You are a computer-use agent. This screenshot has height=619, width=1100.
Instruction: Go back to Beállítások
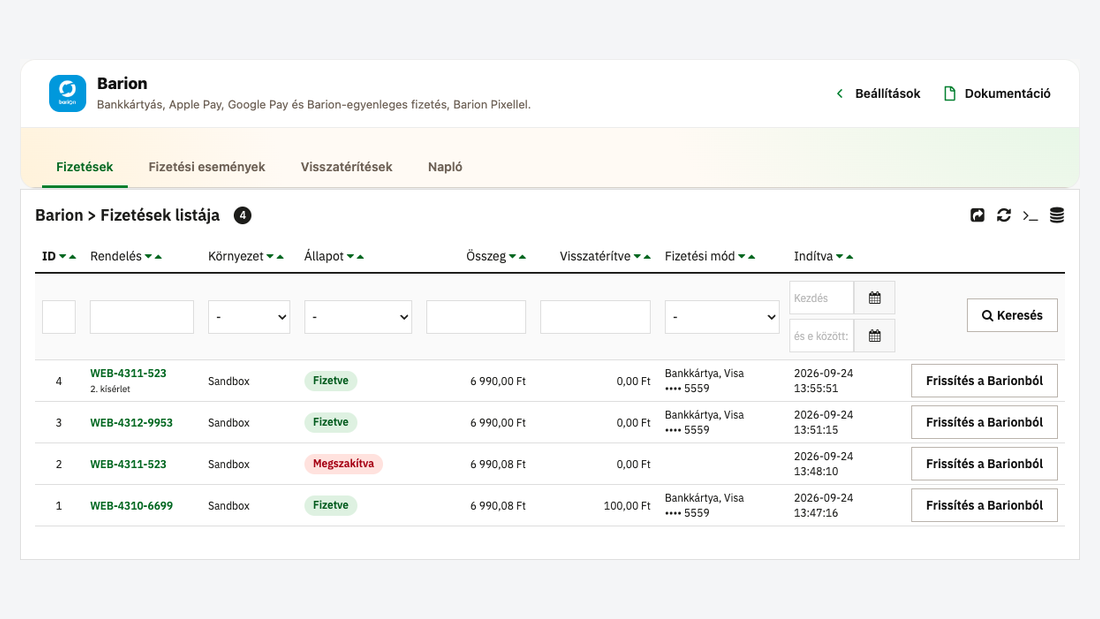(878, 93)
